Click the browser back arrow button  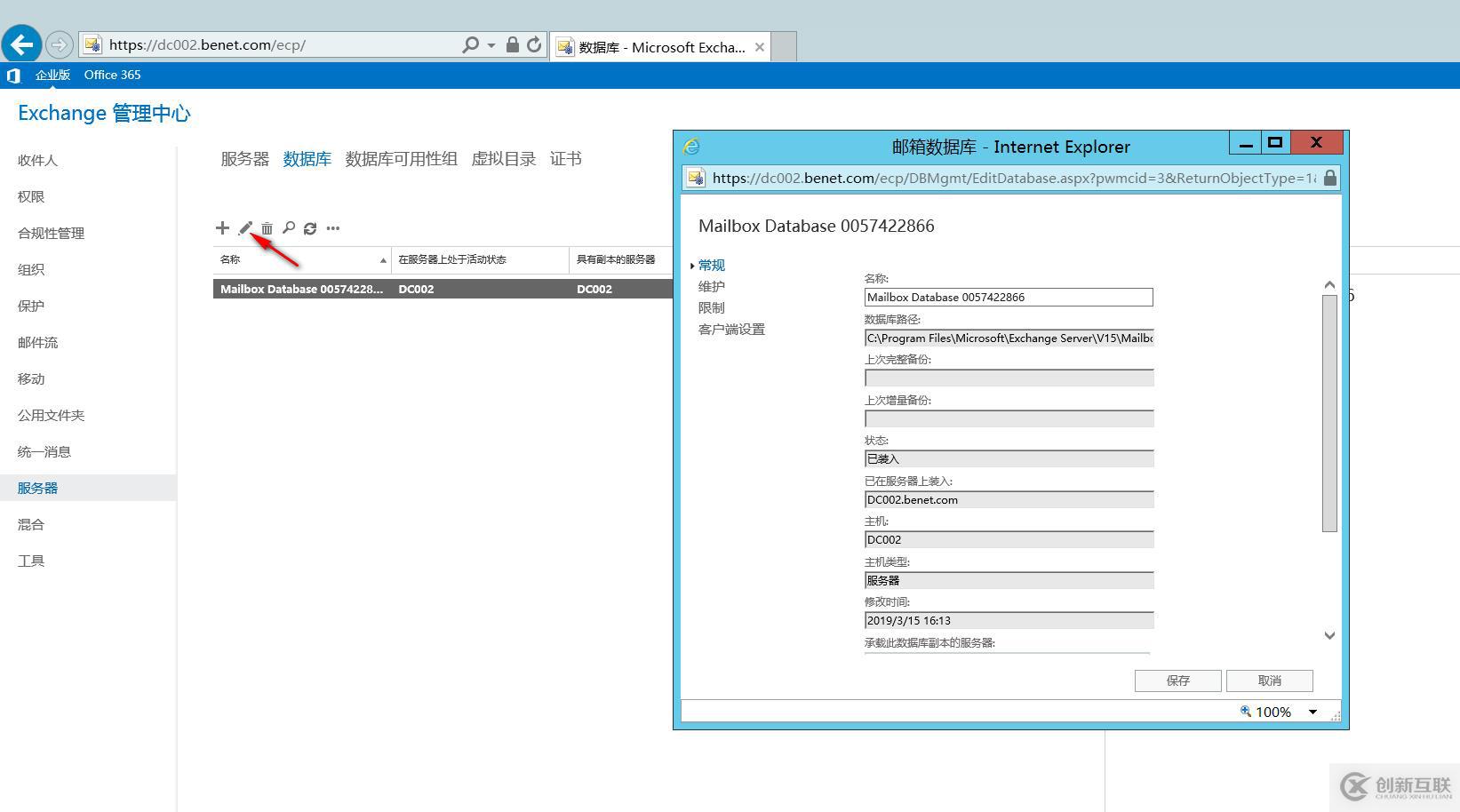click(x=21, y=44)
